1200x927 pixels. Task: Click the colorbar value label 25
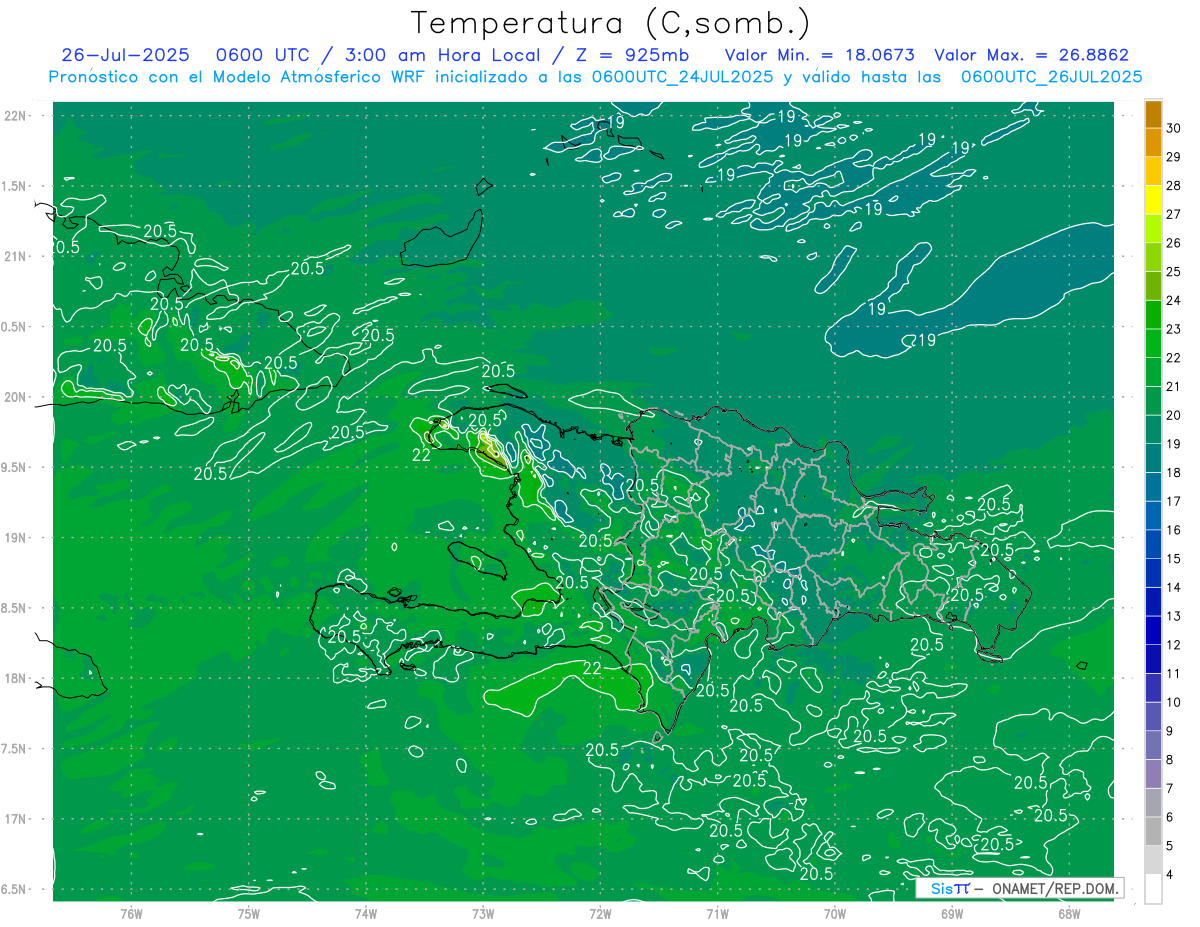(1174, 271)
